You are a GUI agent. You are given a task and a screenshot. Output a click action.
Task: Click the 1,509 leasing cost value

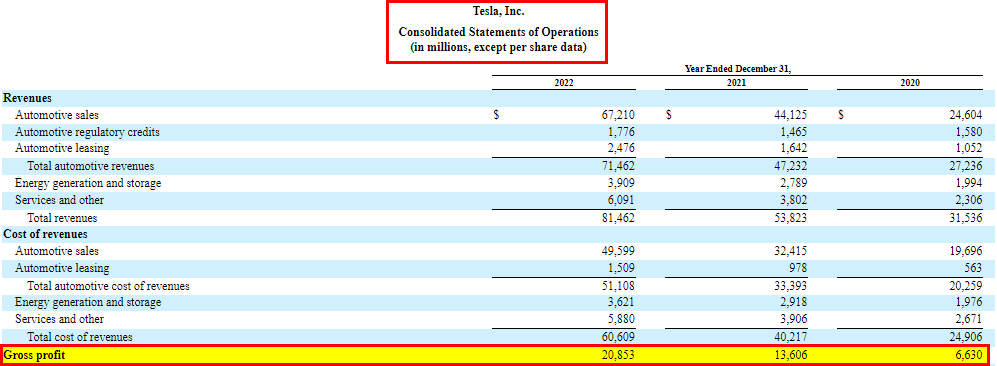point(622,268)
